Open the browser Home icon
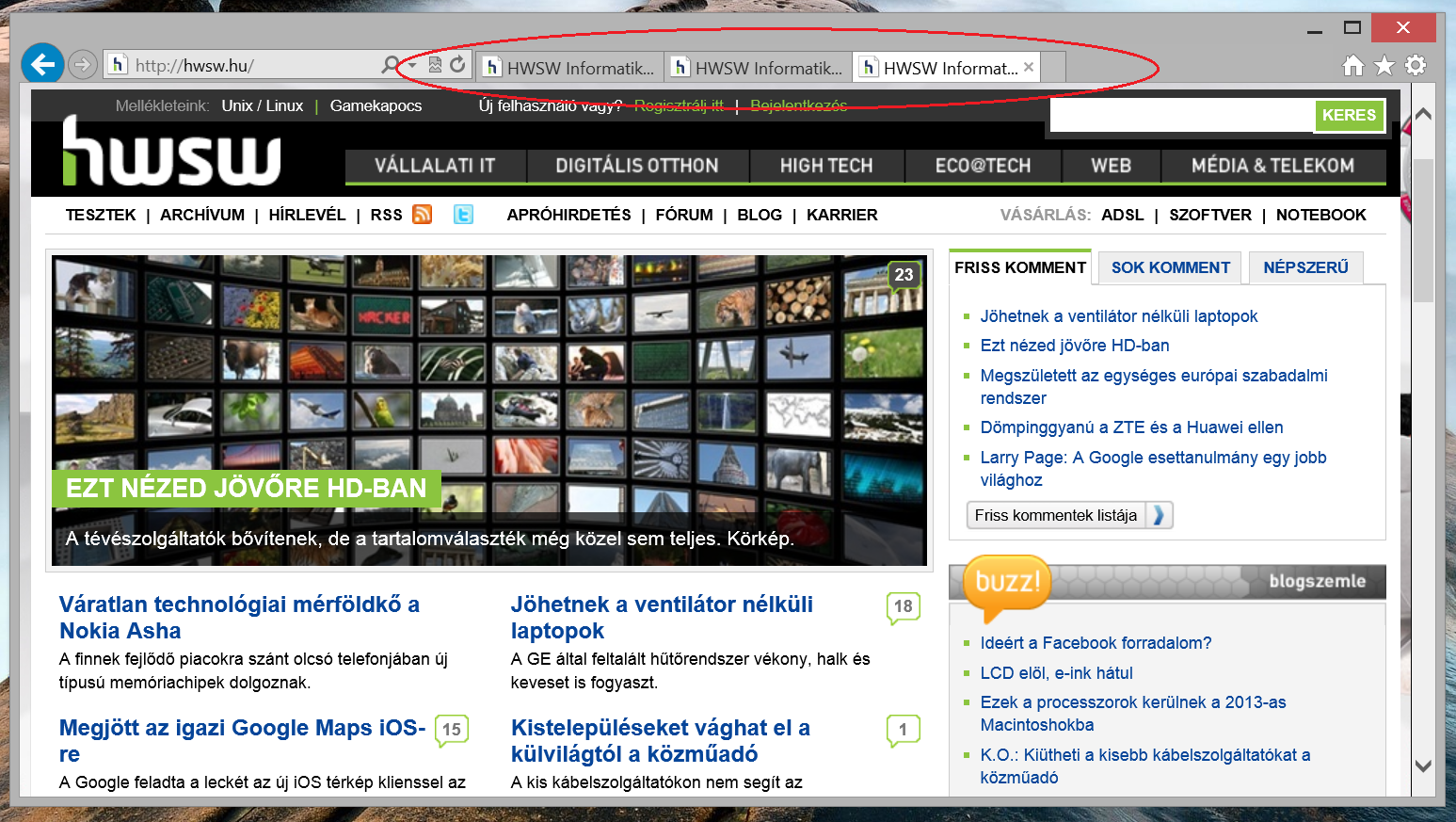The image size is (1456, 822). (1352, 65)
